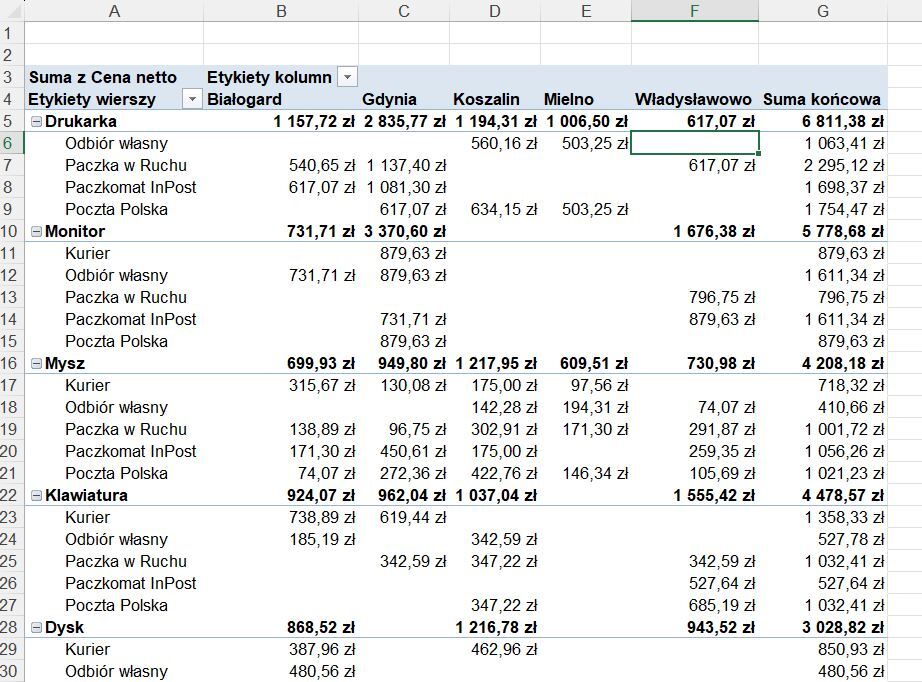
Task: Select the column F header
Action: point(694,11)
